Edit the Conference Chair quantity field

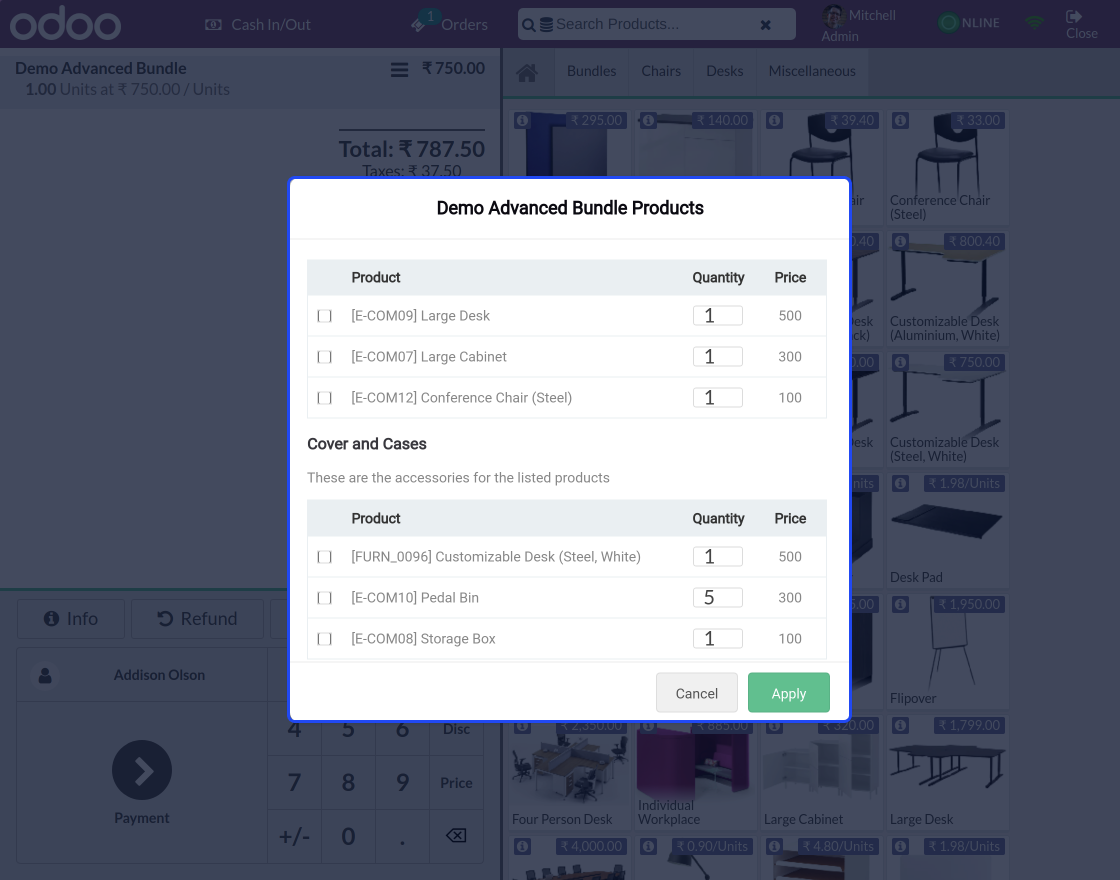(718, 398)
